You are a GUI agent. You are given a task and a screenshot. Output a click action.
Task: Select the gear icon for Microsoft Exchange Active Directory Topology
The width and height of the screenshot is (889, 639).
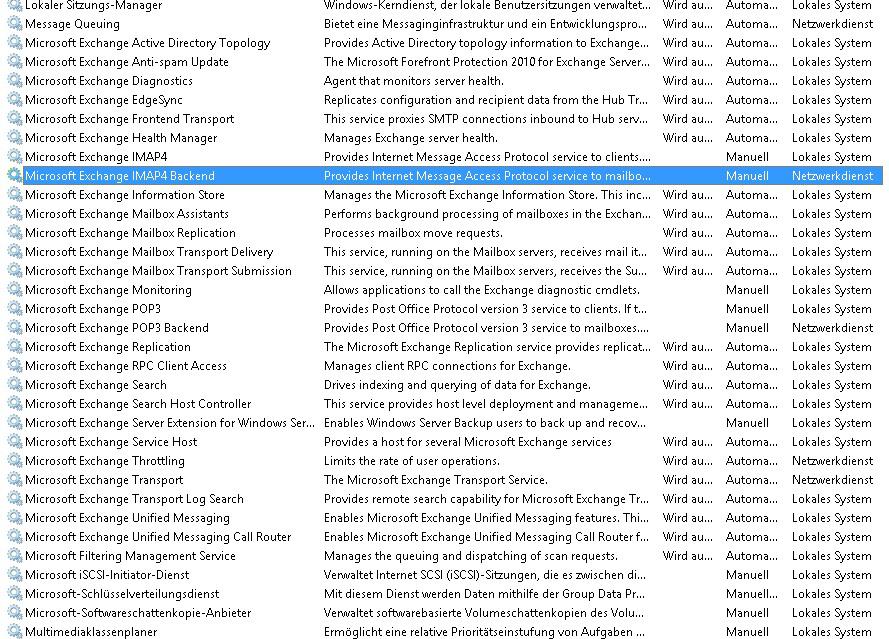(14, 43)
